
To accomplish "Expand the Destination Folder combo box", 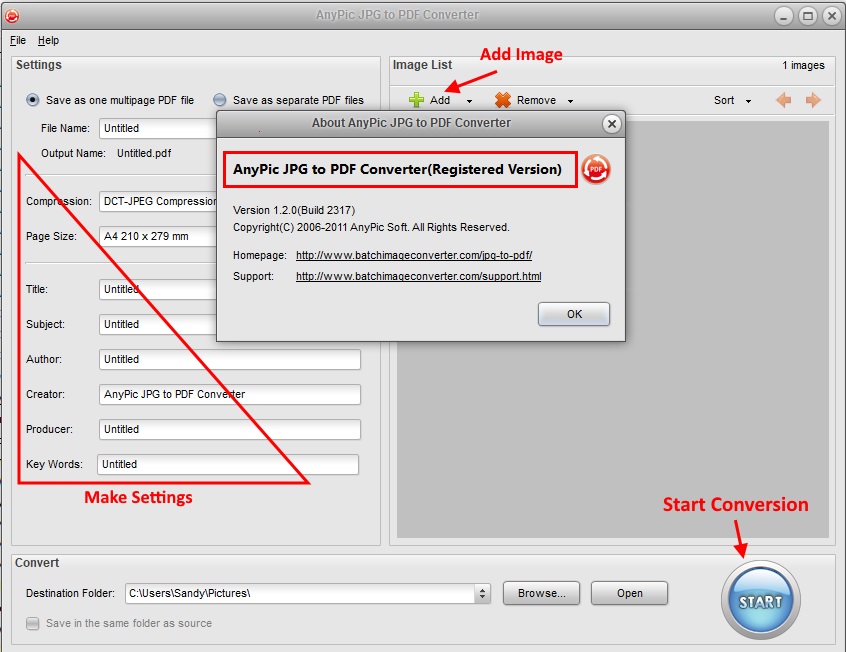I will [483, 593].
